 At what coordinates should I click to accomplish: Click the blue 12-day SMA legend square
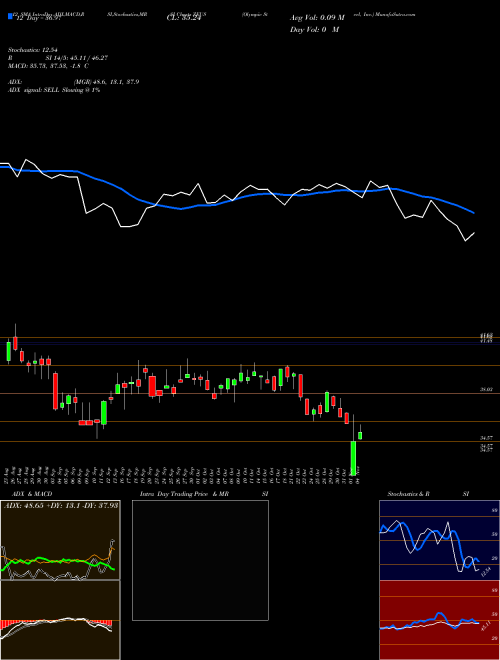click(10, 16)
